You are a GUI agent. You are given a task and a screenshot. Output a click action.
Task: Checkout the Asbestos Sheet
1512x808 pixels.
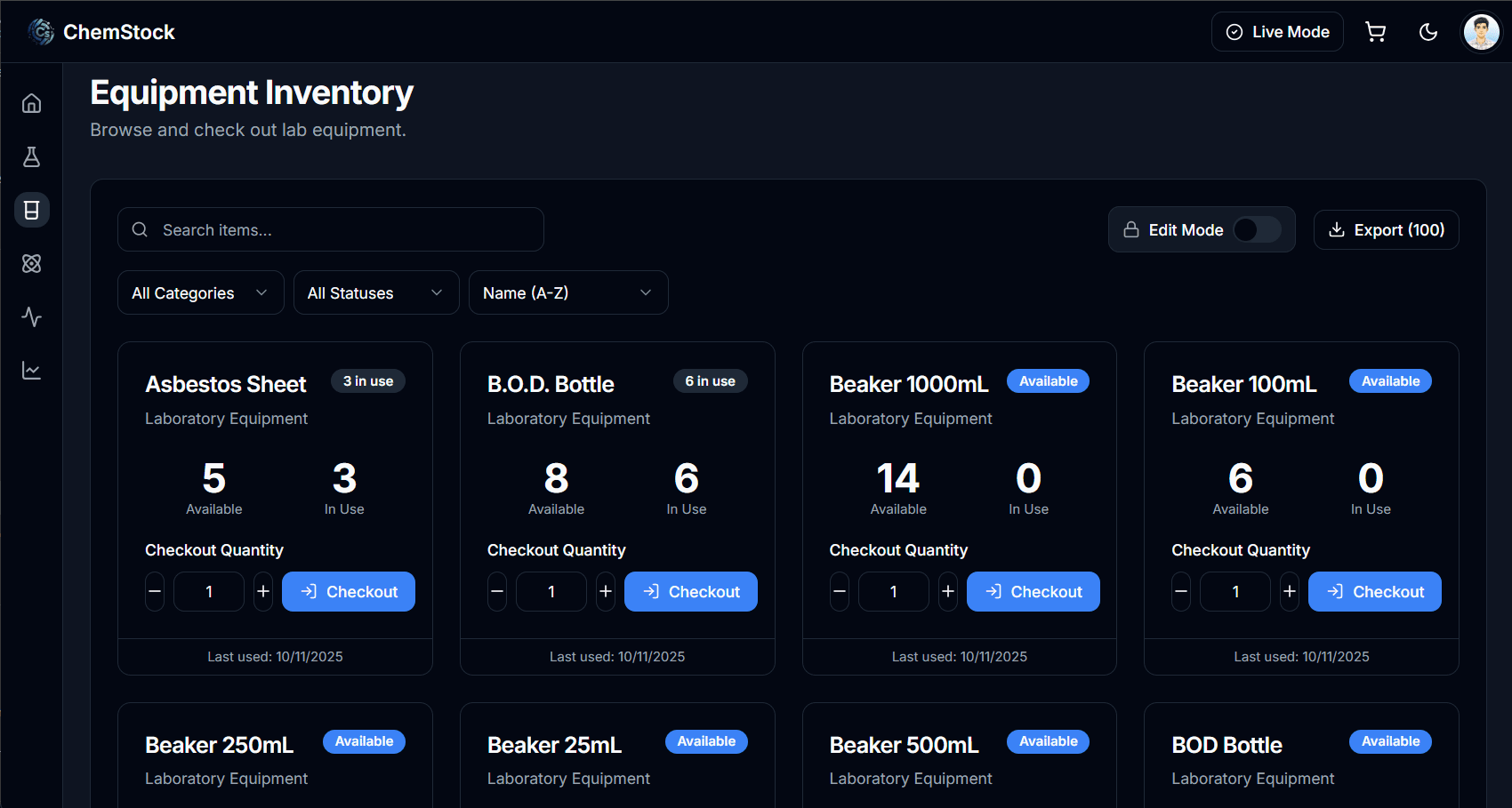coord(349,592)
